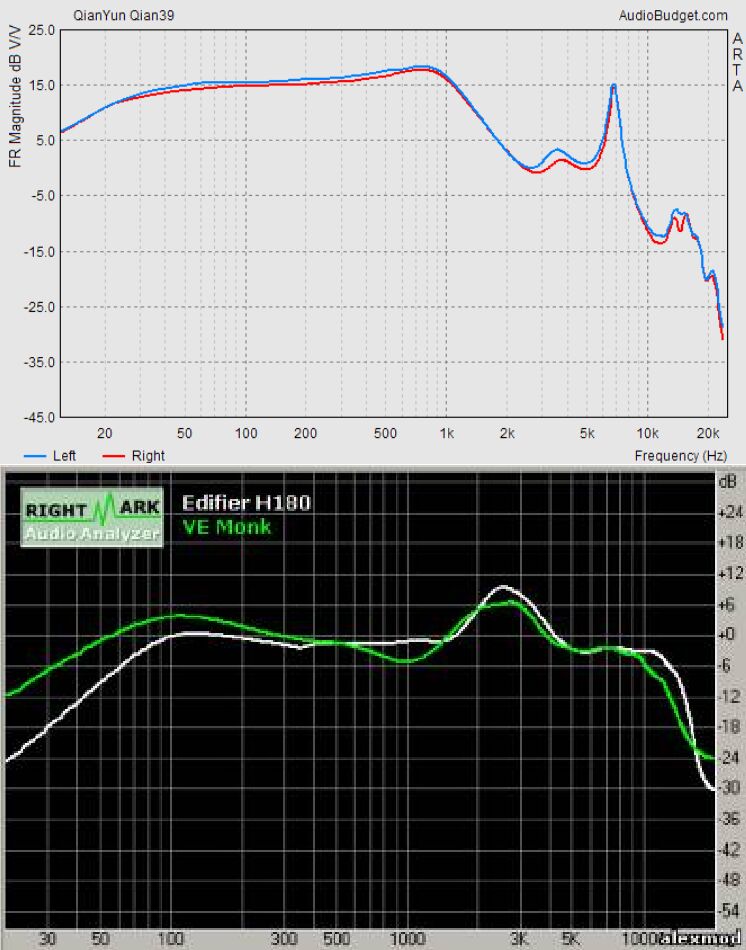This screenshot has height=950, width=746.
Task: Click the -54 dB scale value
Action: [x=730, y=911]
